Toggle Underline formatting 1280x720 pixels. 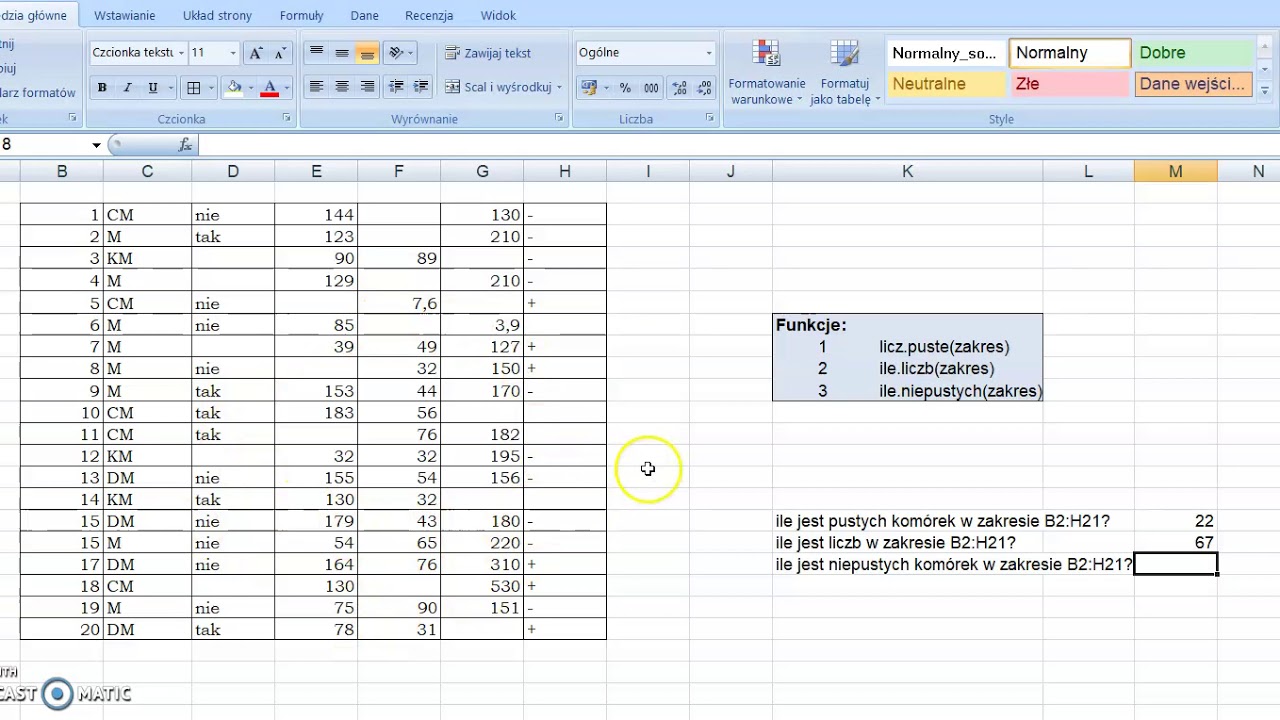(x=153, y=88)
